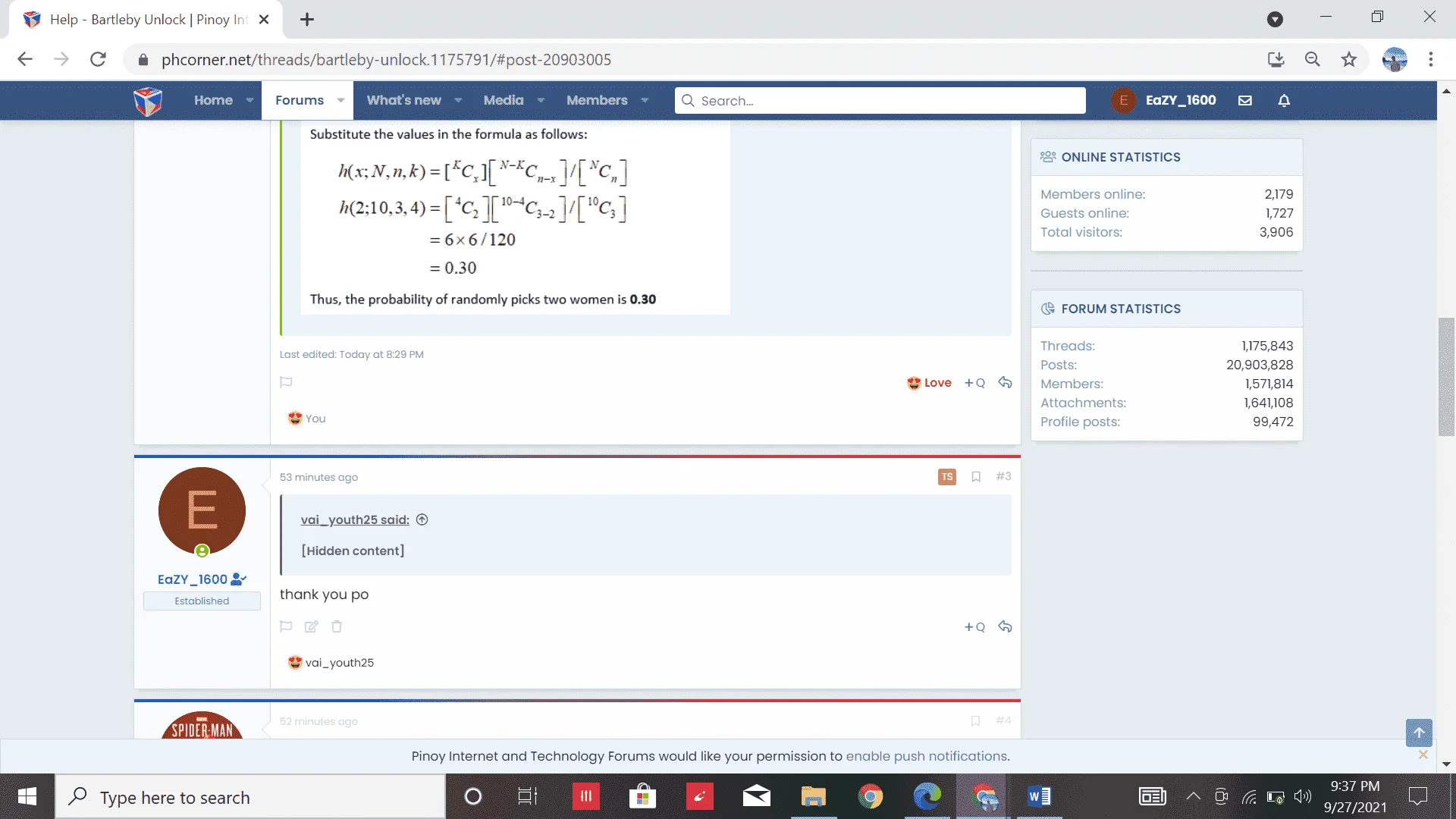Image resolution: width=1456 pixels, height=819 pixels.
Task: Click Forum Statistics heading
Action: (1121, 309)
